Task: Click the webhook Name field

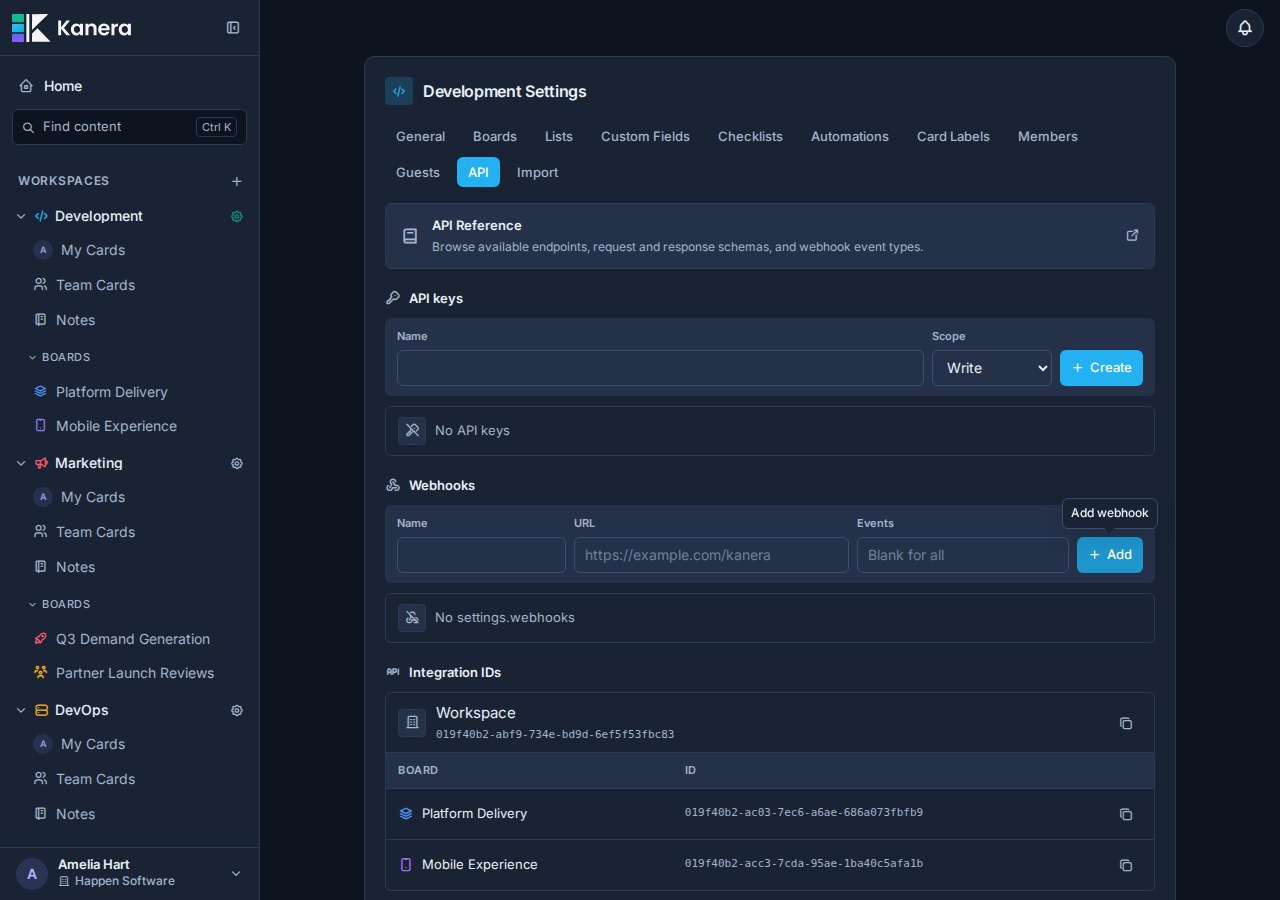Action: tap(481, 555)
